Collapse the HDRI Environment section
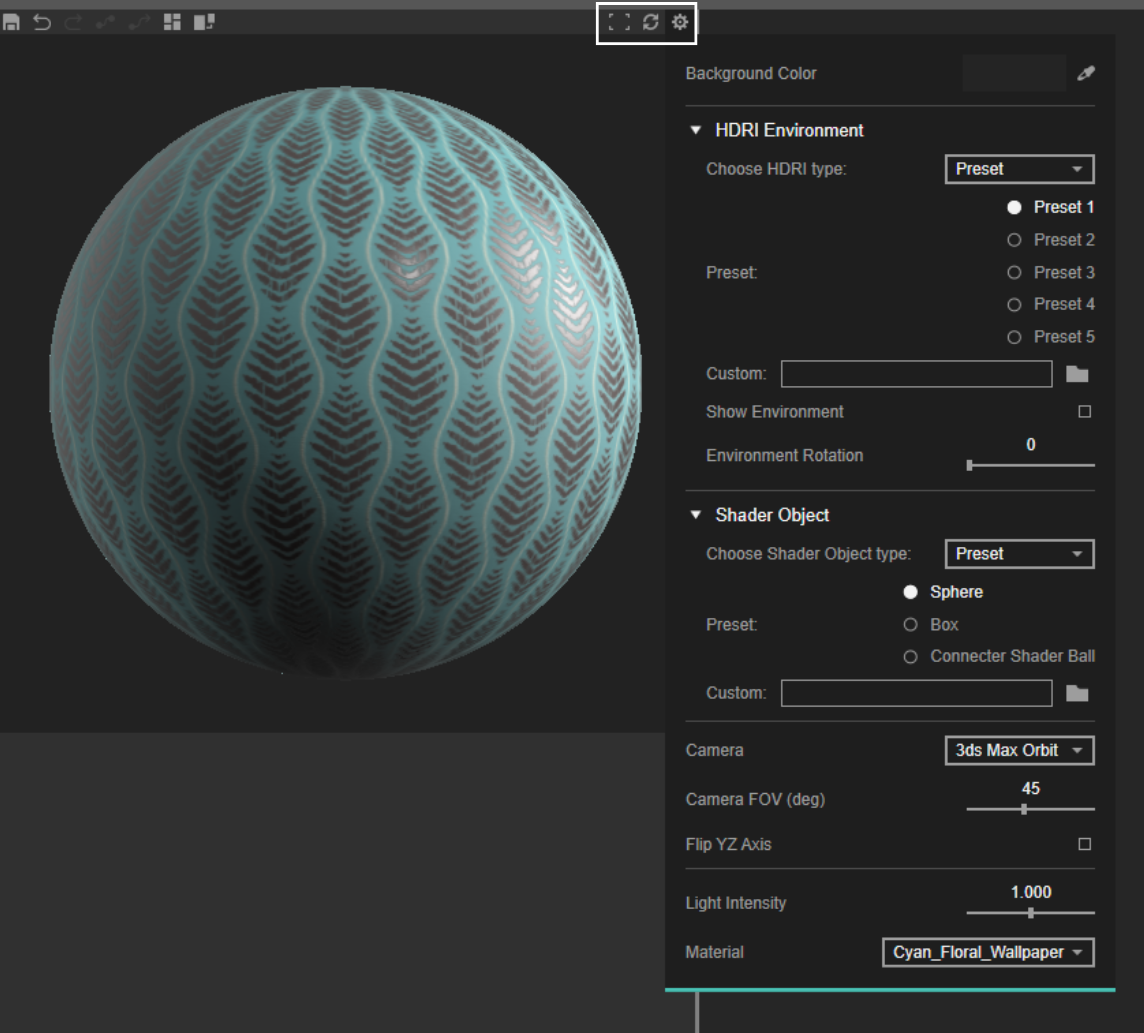 click(696, 130)
